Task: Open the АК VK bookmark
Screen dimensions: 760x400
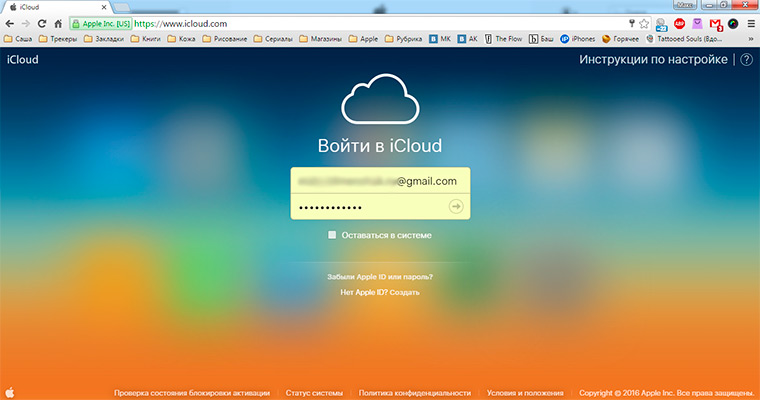Action: tap(468, 39)
